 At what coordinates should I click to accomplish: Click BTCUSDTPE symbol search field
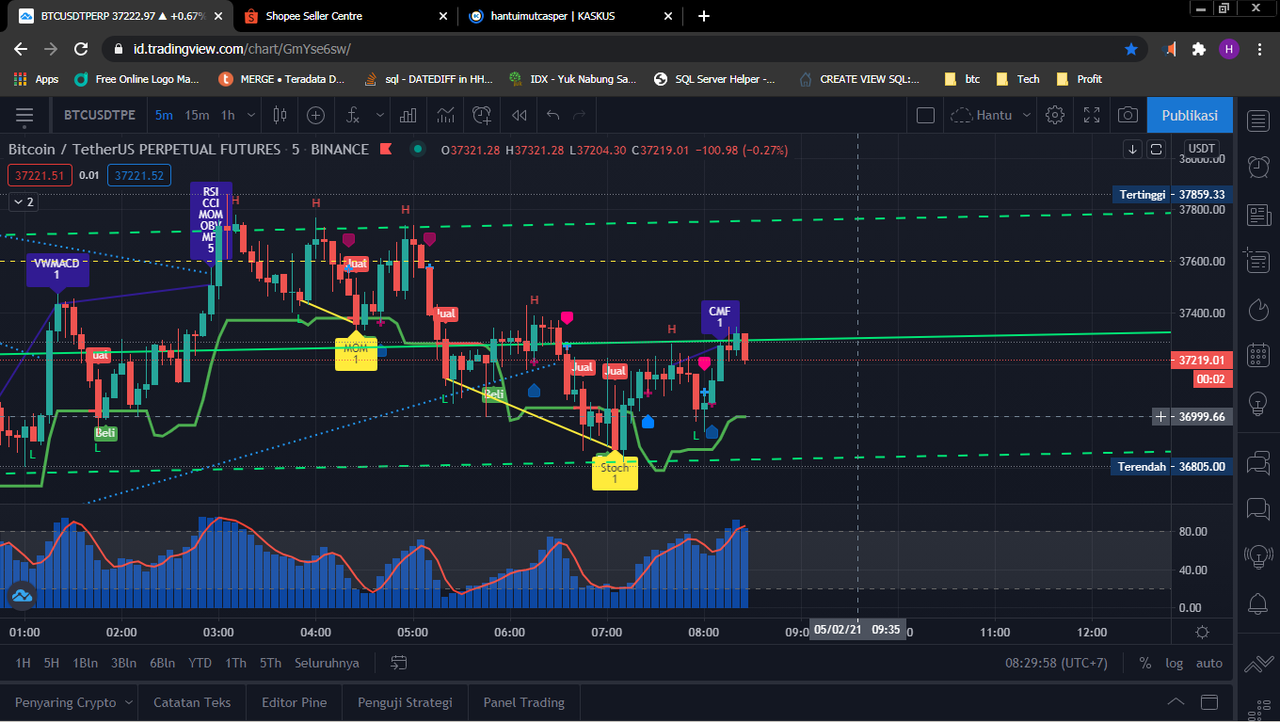pyautogui.click(x=99, y=115)
